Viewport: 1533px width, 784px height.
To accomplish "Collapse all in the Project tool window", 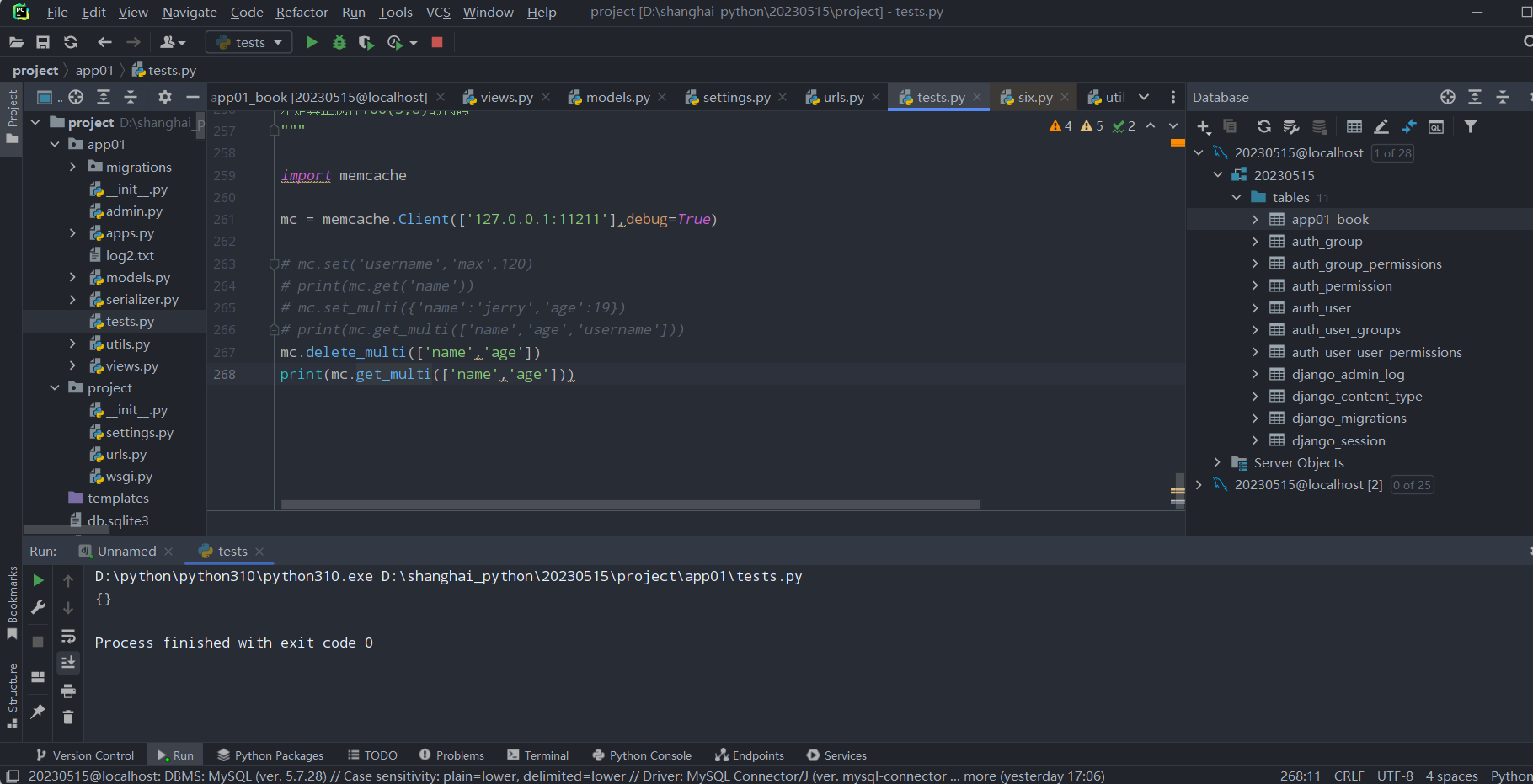I will pos(131,97).
